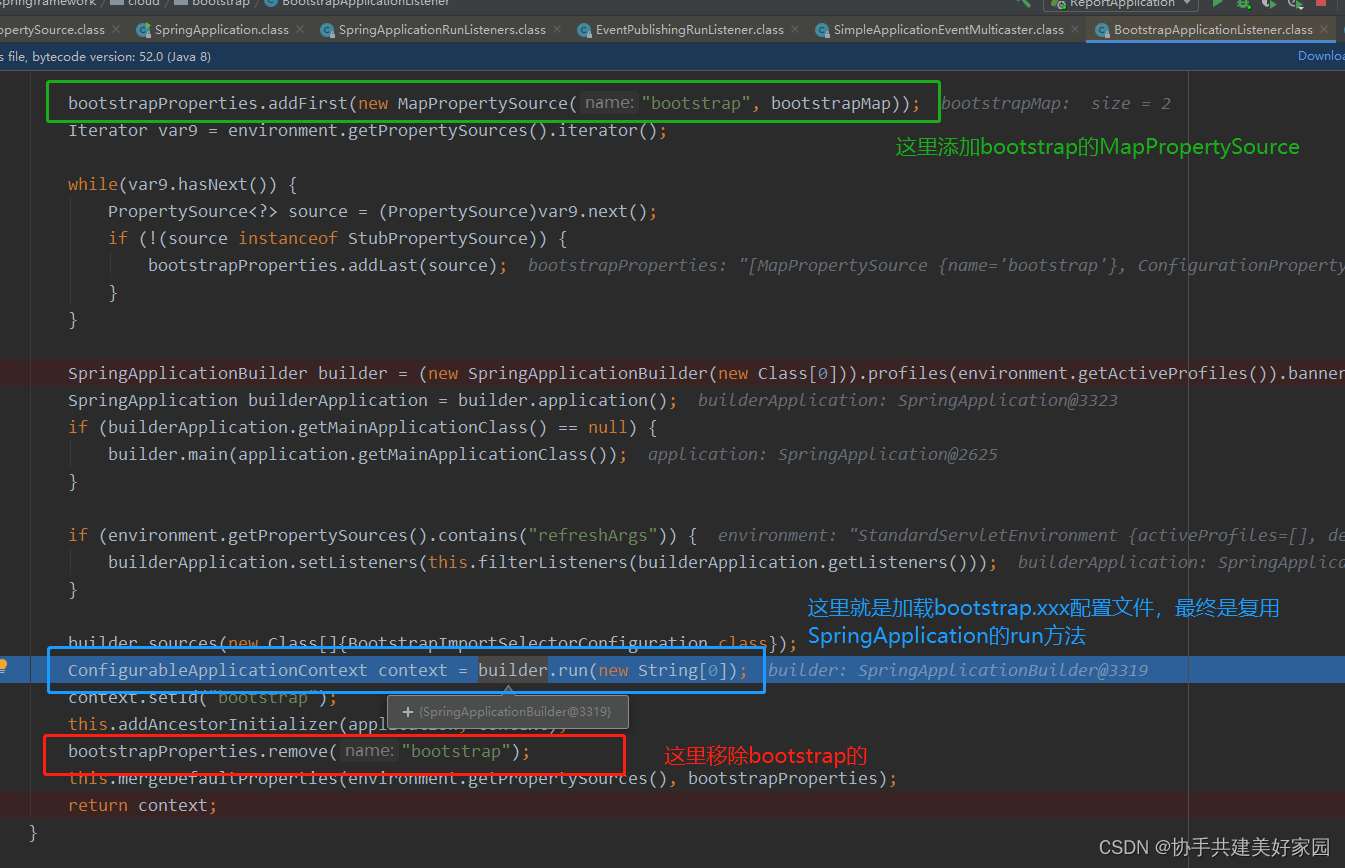Click 'builder.main(application.getMainApplicationClass());' line

[368, 454]
